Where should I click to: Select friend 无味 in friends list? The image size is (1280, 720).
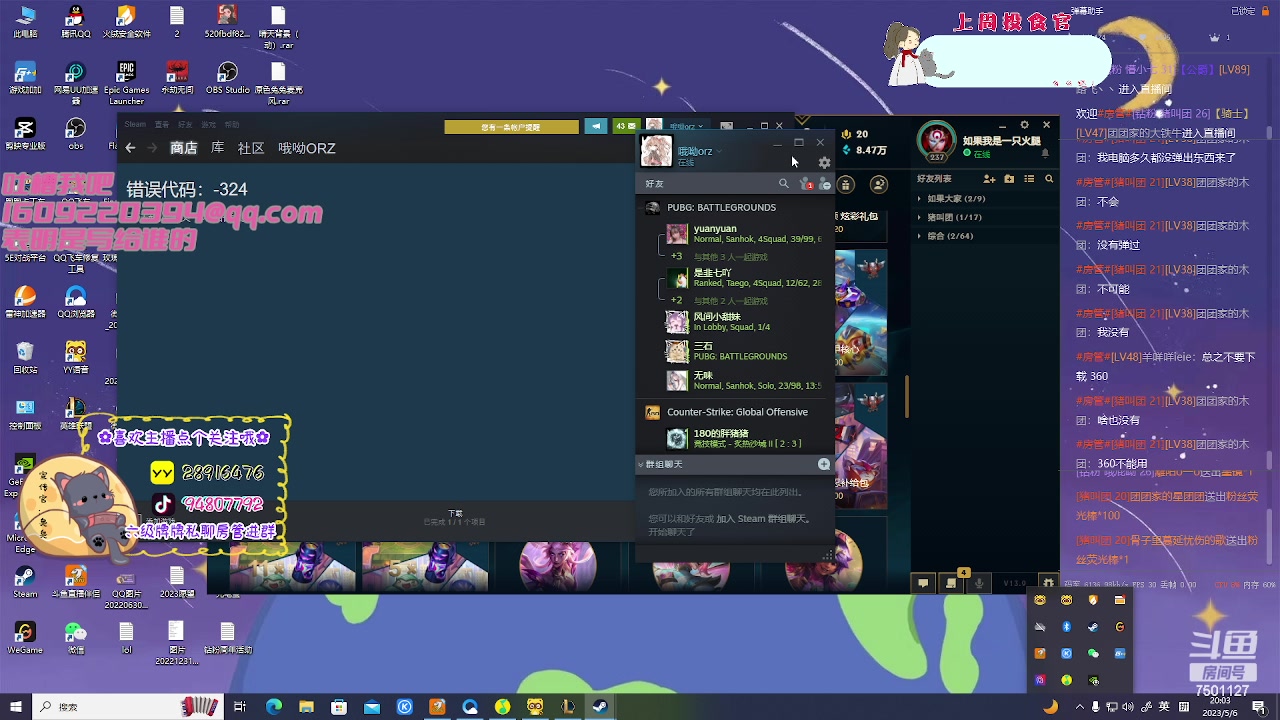[744, 380]
